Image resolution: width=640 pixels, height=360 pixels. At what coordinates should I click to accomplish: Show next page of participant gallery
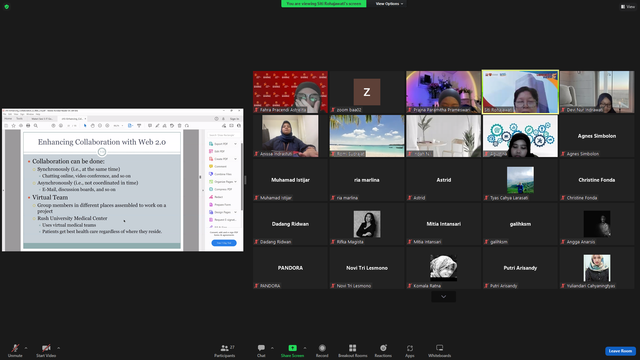pyautogui.click(x=444, y=297)
